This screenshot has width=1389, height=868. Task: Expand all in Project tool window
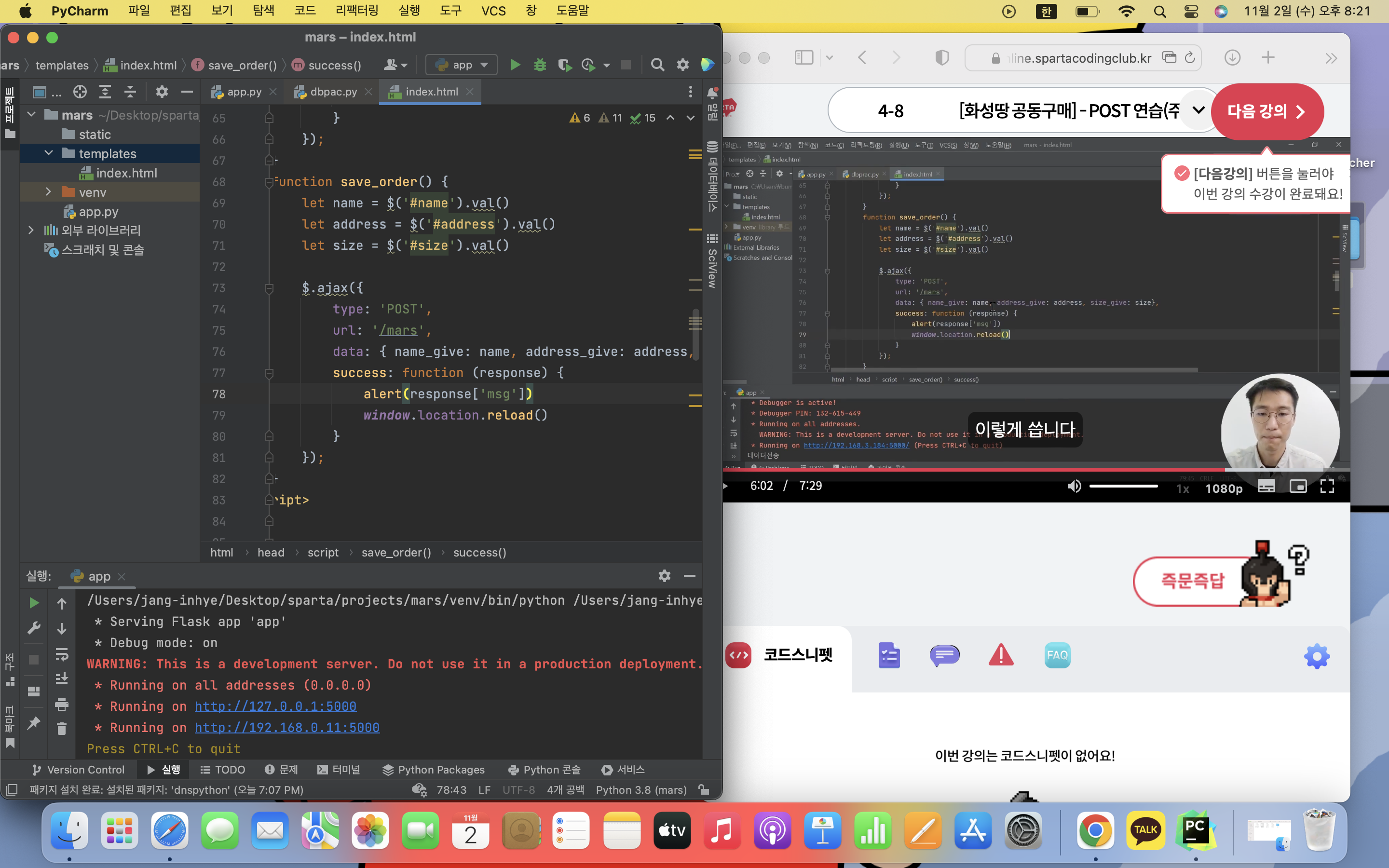click(105, 92)
